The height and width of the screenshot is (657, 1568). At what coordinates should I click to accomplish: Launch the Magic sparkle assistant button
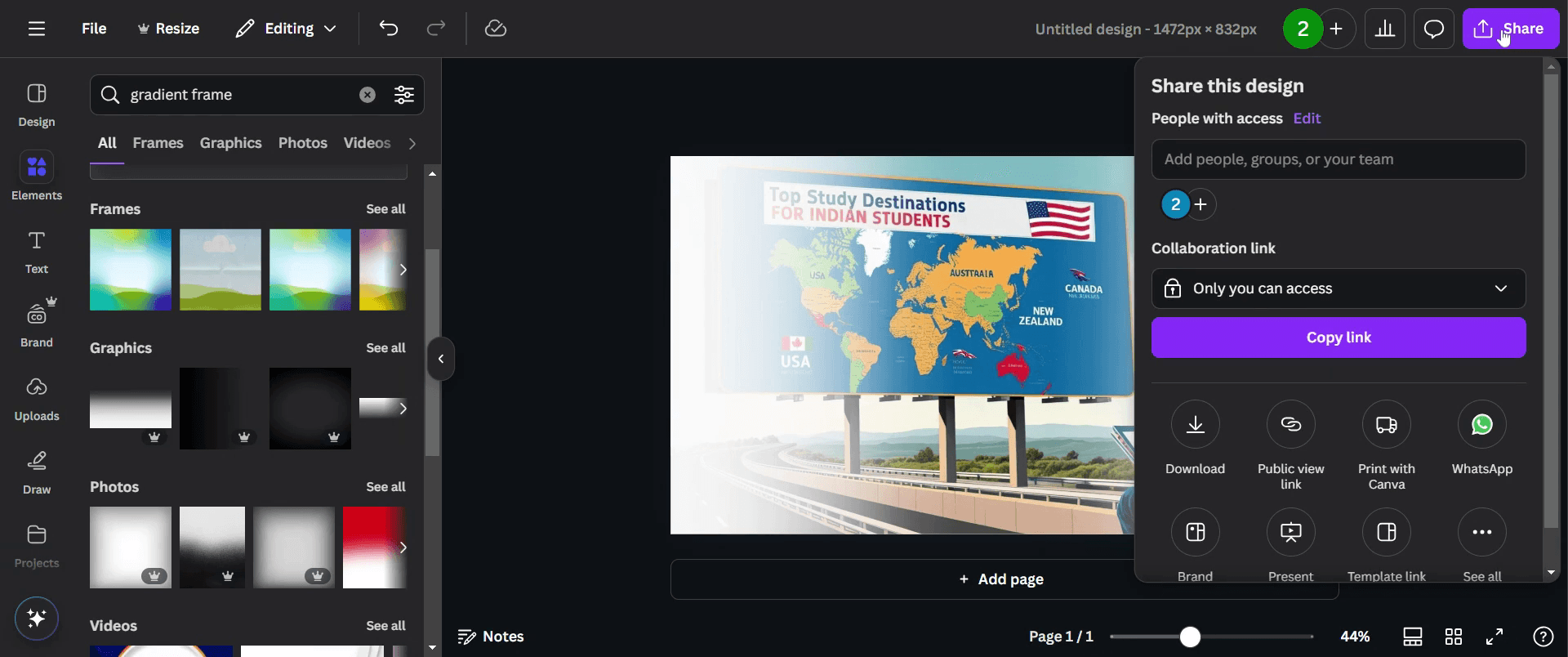[37, 618]
